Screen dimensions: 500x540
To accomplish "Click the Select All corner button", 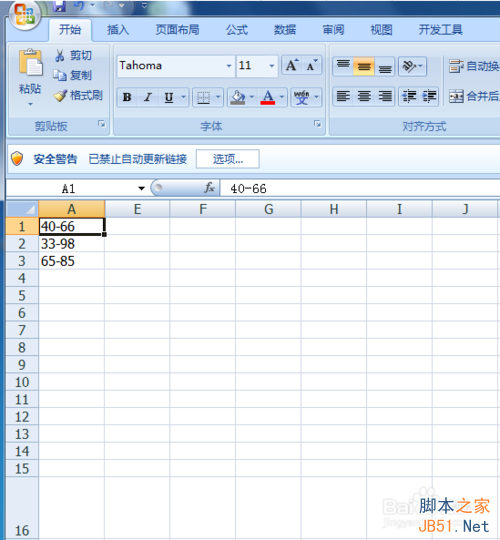I will coord(23,209).
